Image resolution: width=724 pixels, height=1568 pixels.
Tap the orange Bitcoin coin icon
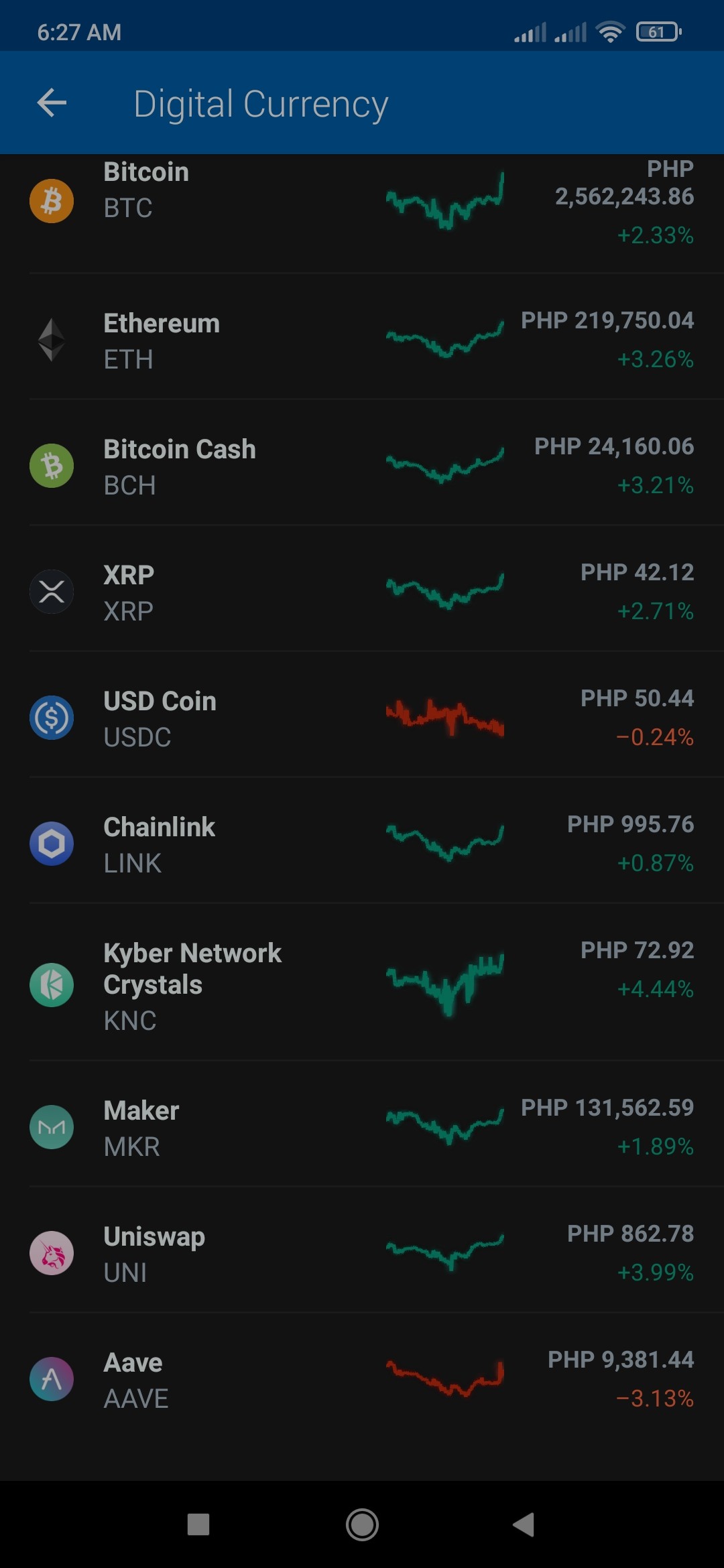point(52,201)
